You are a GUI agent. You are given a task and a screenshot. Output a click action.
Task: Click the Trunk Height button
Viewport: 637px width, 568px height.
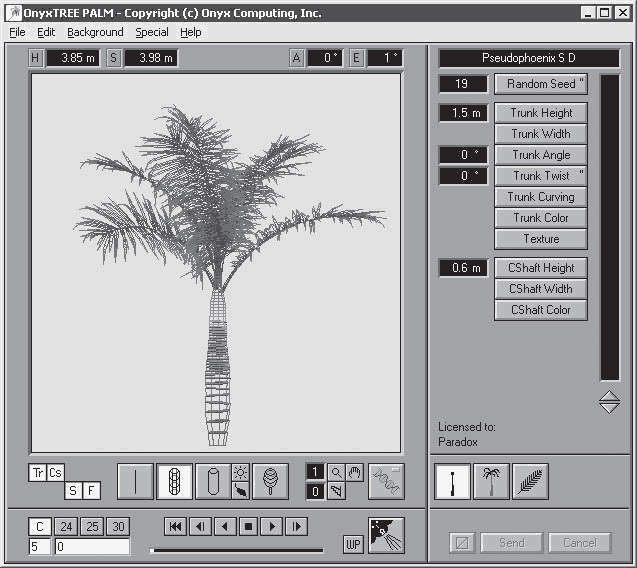541,113
